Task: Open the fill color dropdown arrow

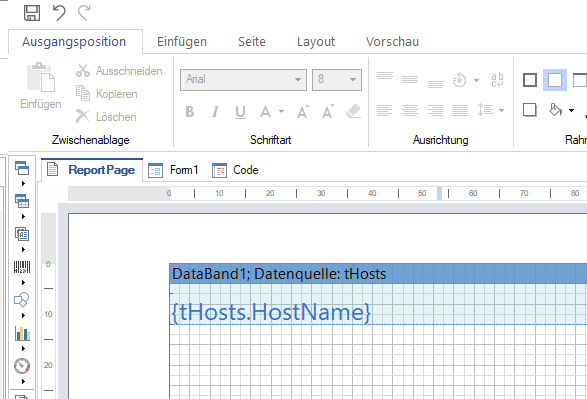Action: pyautogui.click(x=571, y=110)
